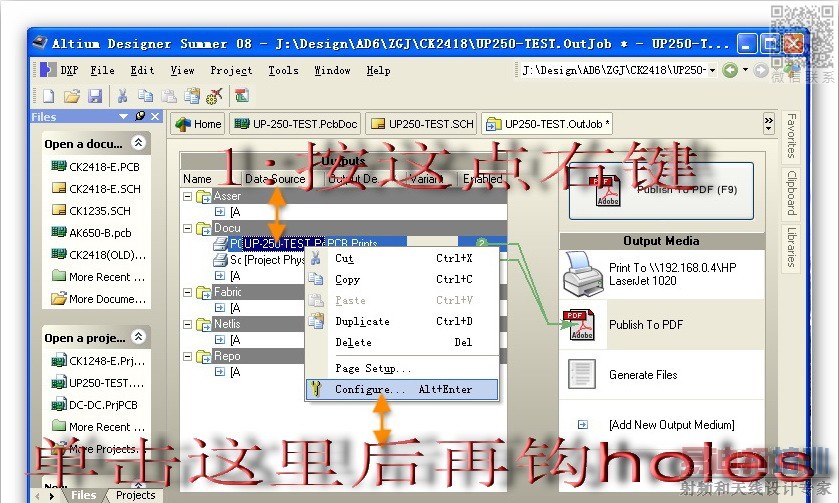The height and width of the screenshot is (503, 839).
Task: Show more document tabs chevron
Action: tap(768, 124)
